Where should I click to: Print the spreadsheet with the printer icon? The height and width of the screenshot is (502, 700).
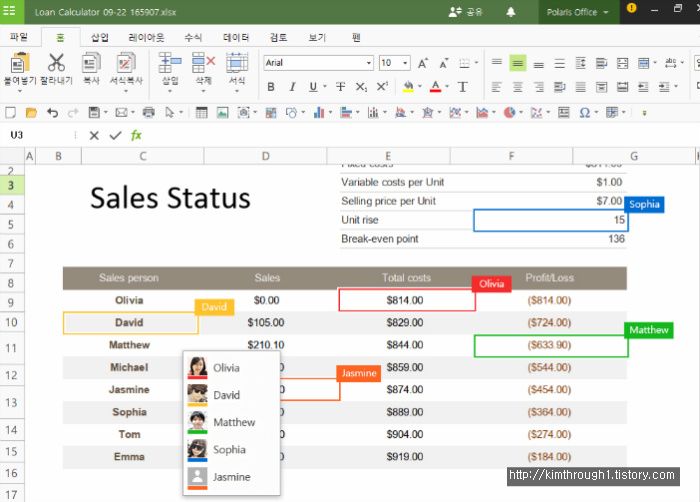(148, 113)
